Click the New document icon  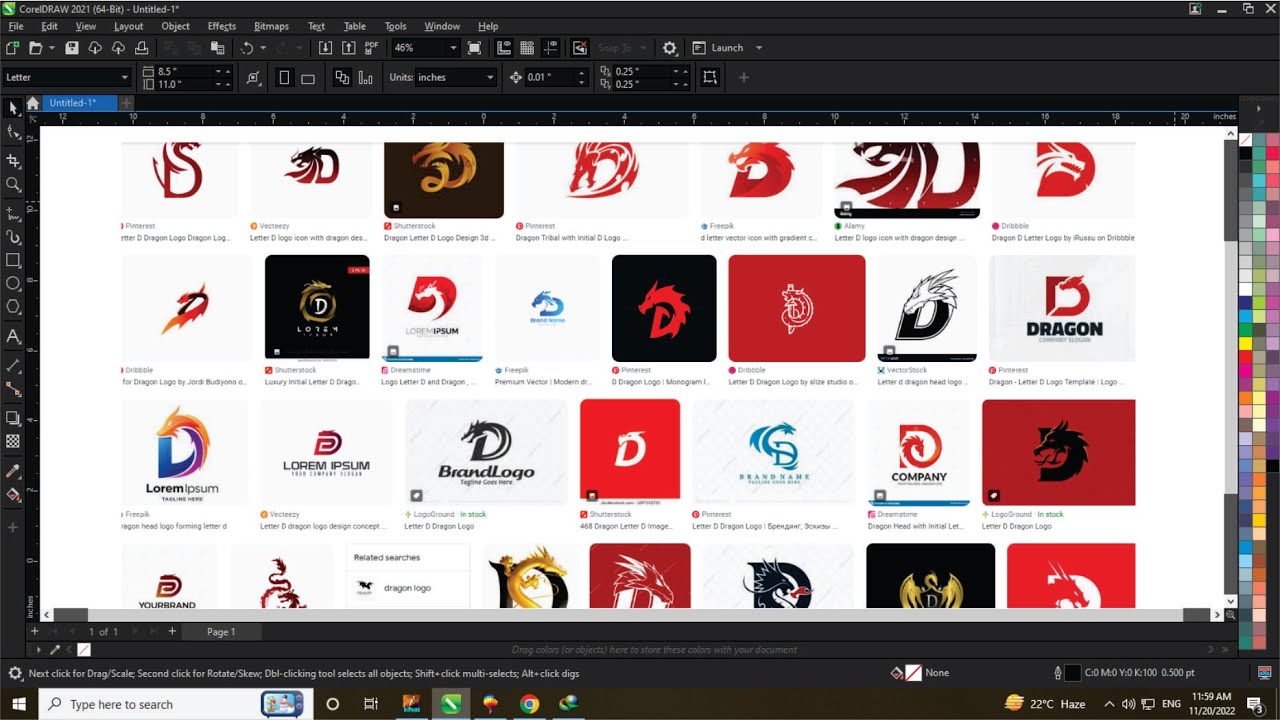[12, 48]
